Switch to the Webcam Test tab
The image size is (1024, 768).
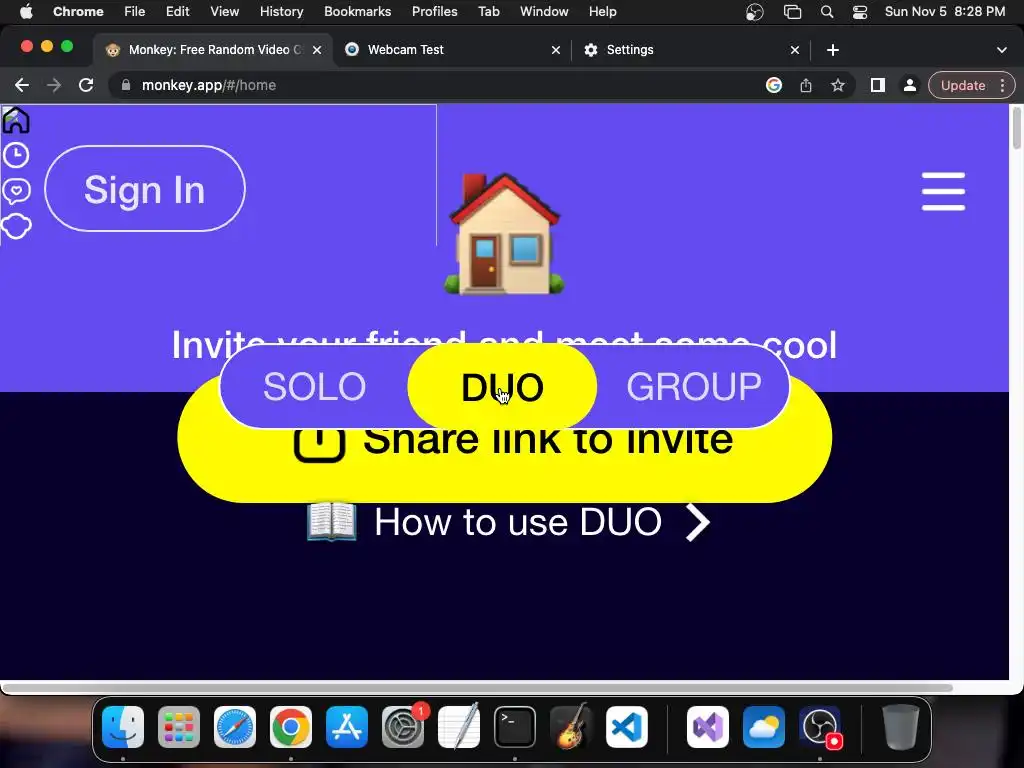coord(452,50)
